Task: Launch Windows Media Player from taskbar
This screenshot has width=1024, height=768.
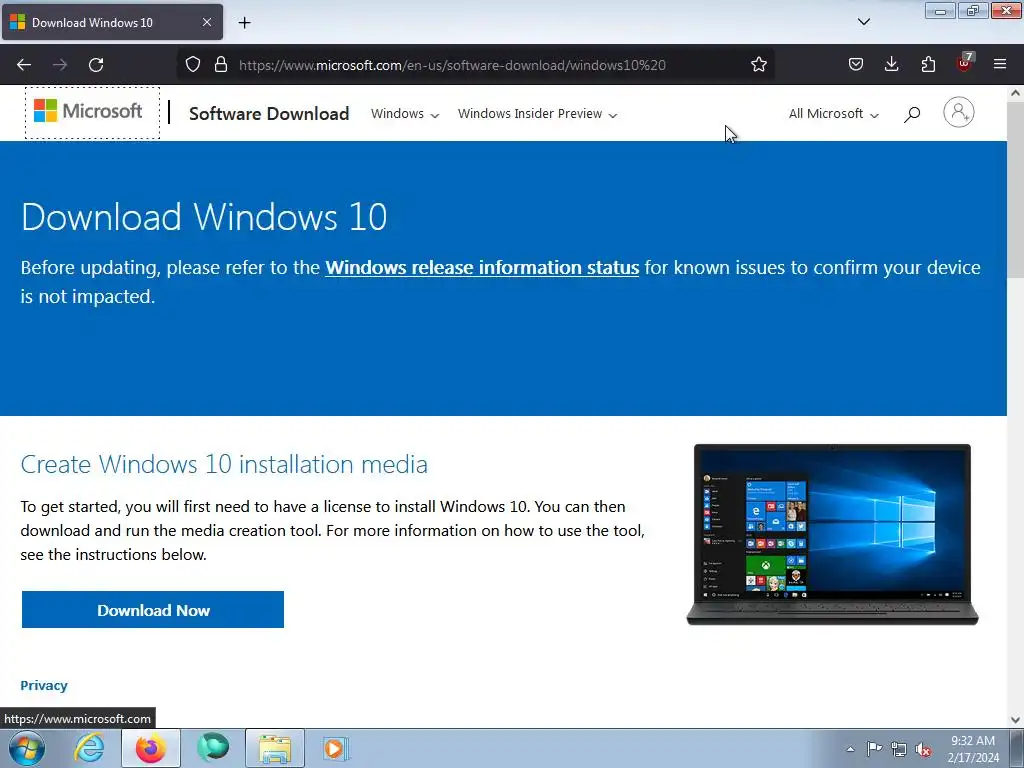Action: (336, 748)
